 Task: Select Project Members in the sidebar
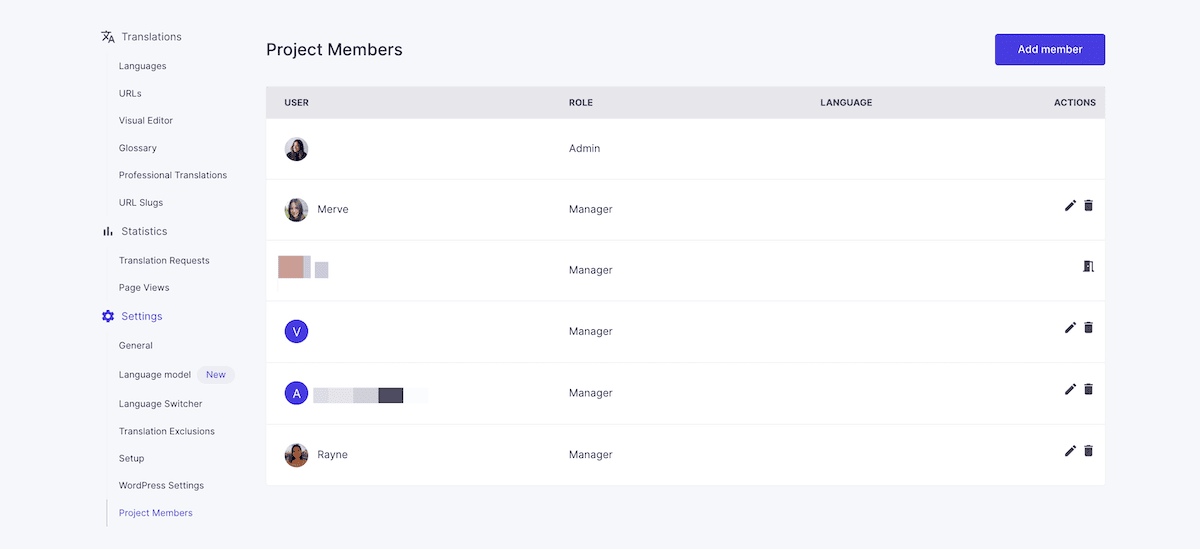156,513
